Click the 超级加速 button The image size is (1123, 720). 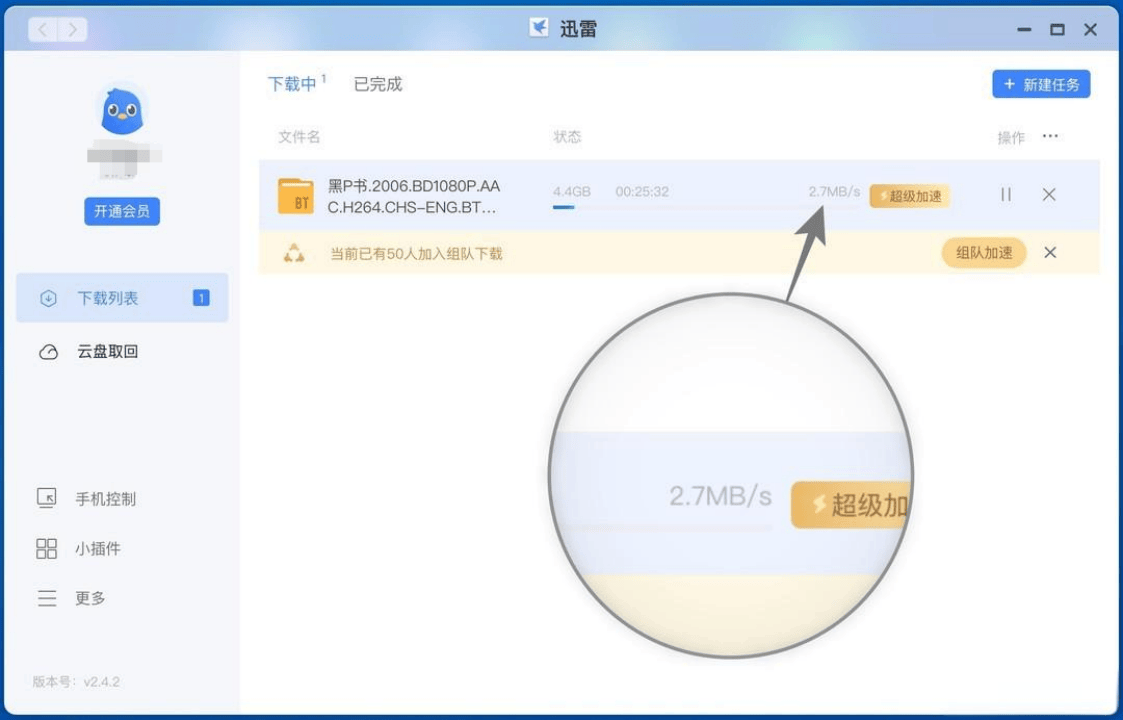(x=910, y=196)
